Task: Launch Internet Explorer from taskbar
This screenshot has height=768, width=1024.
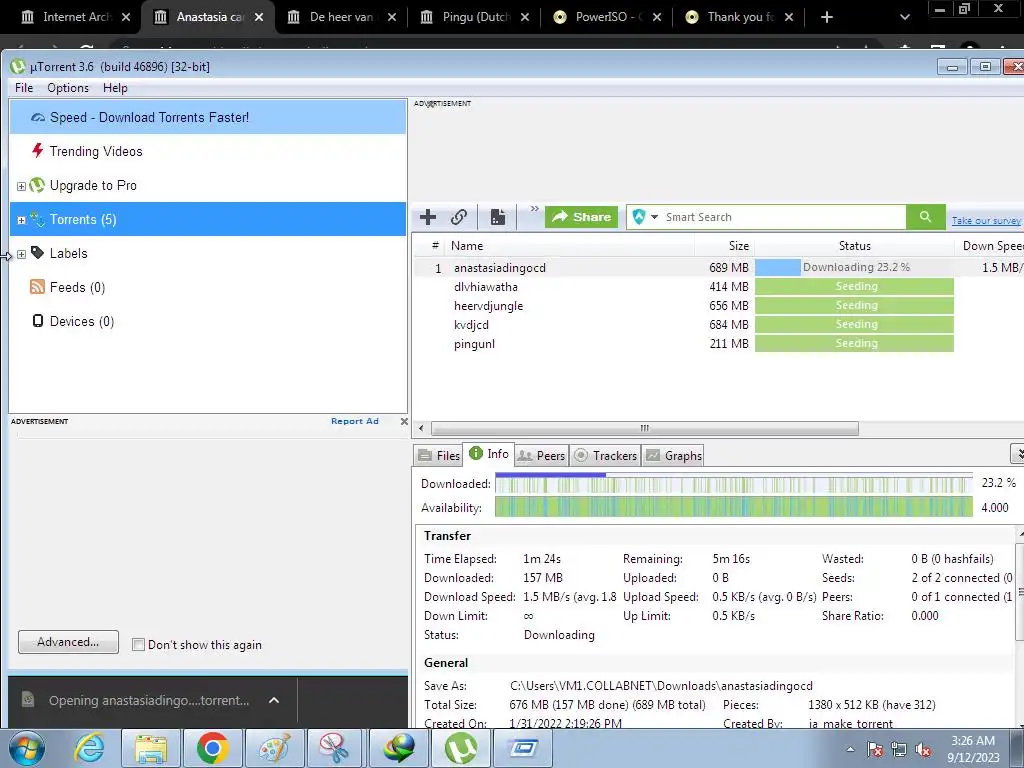Action: (89, 748)
